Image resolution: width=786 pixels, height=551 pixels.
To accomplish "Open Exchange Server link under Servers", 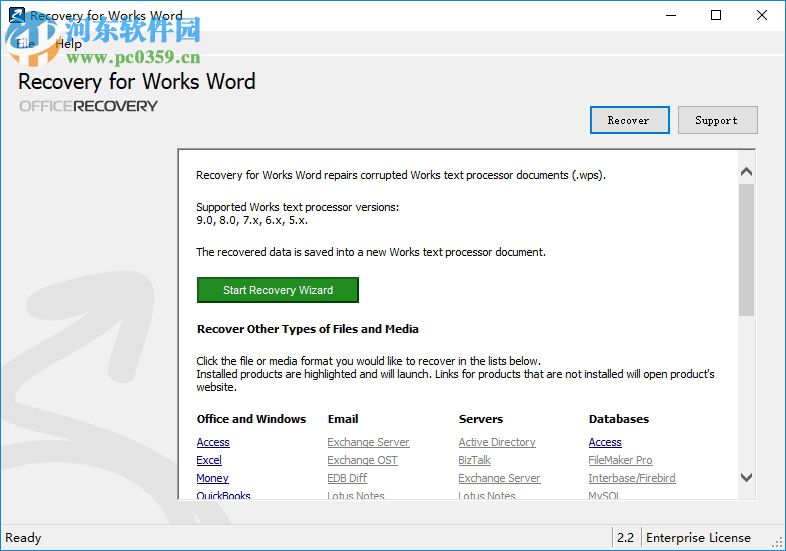I will pos(499,478).
